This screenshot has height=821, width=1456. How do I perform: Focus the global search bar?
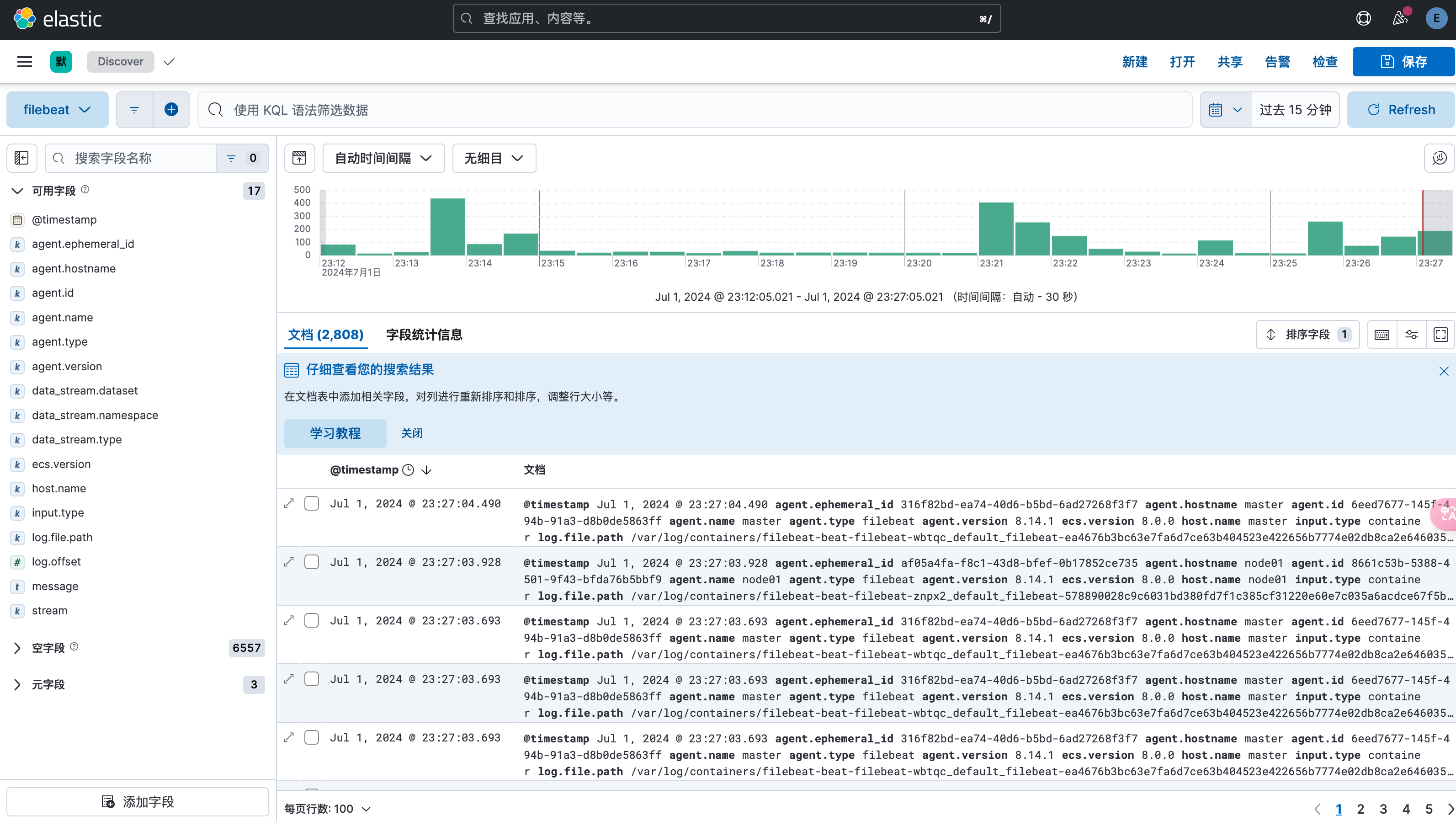727,19
